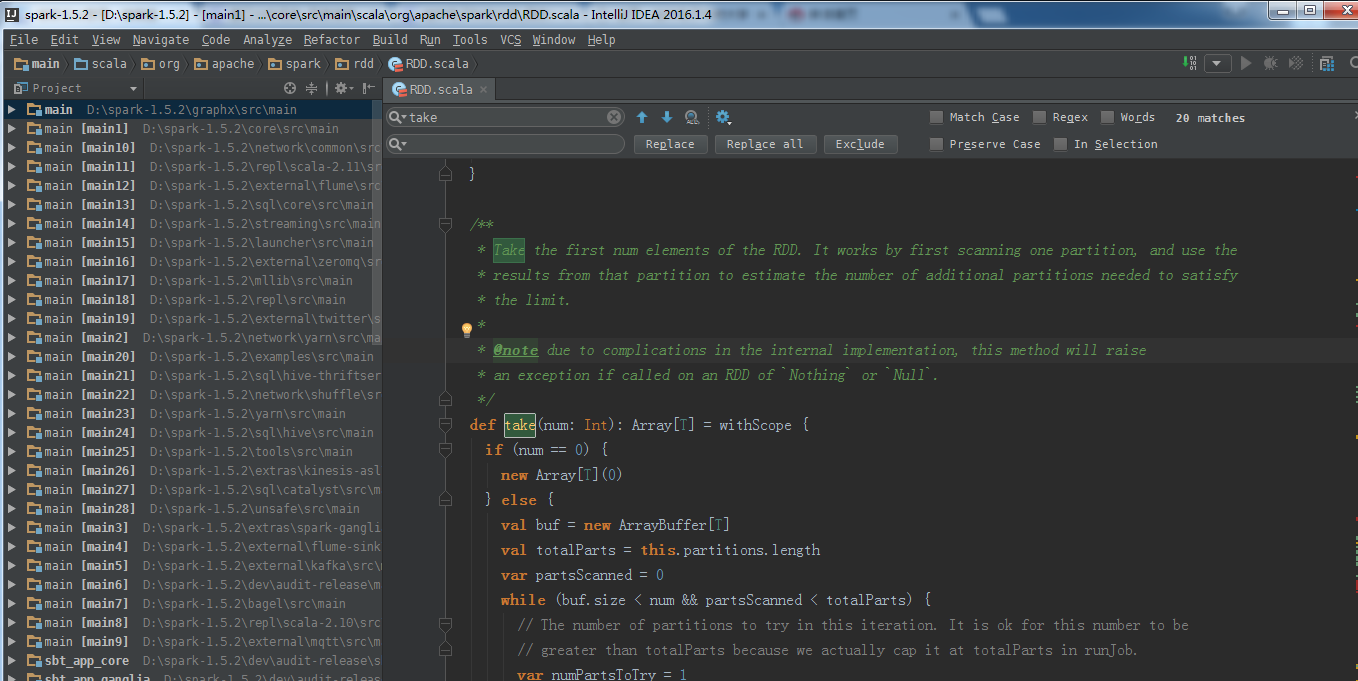Click the Find All Usages icon
1358x681 pixels.
pos(692,117)
